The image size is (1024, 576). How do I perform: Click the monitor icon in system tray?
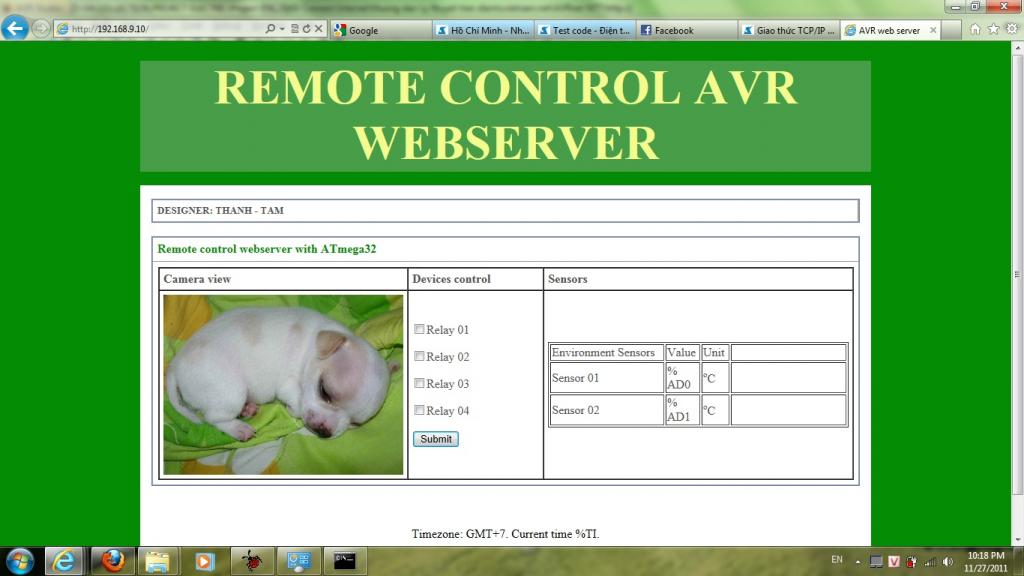[876, 562]
